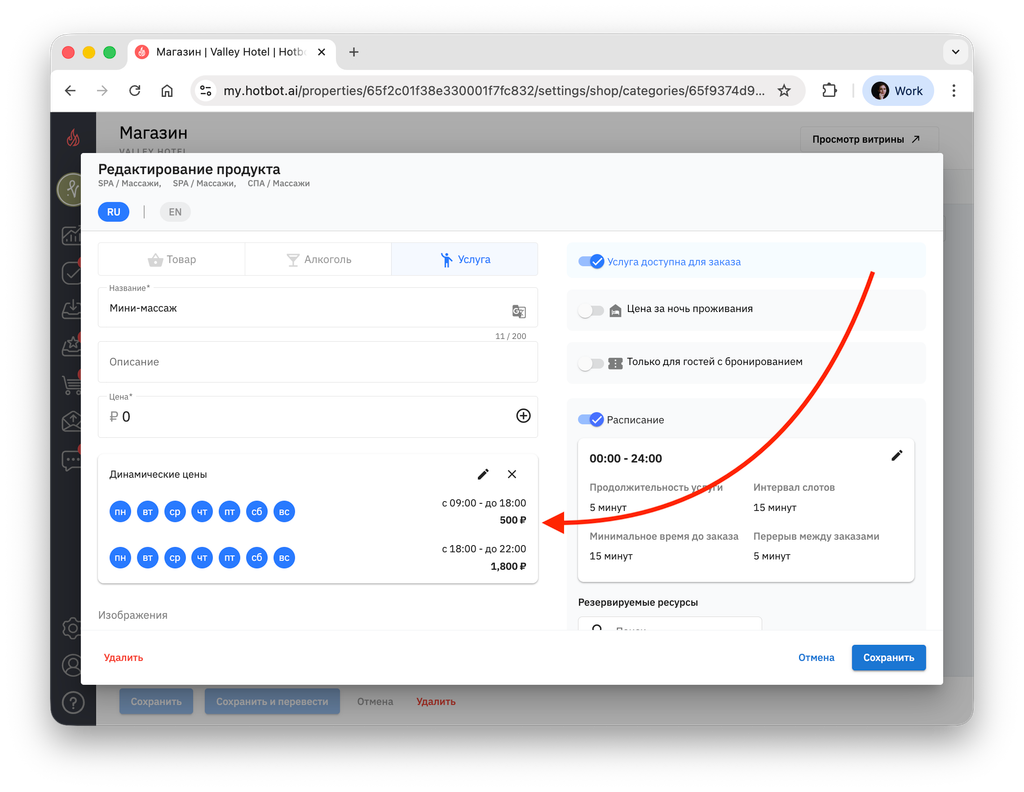Open Просмотр витрины link

(869, 139)
